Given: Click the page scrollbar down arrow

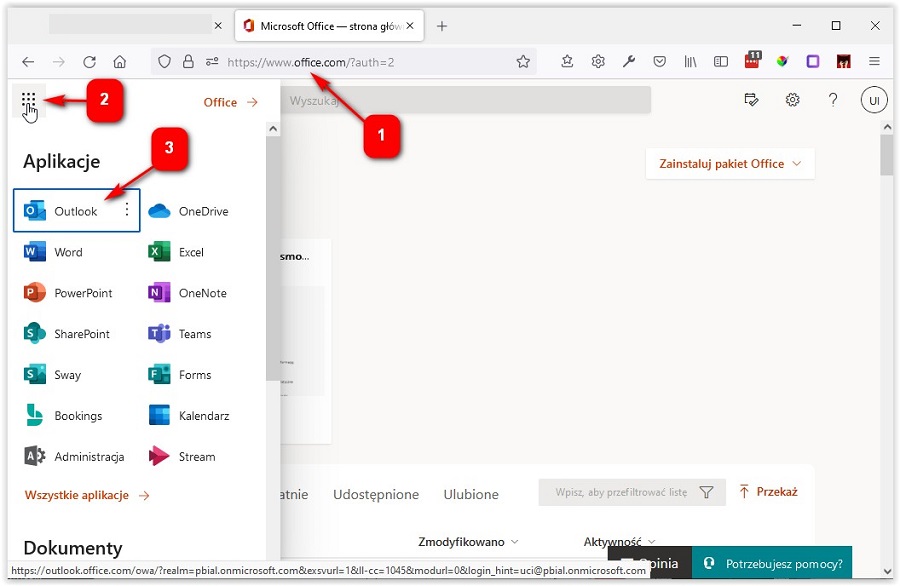Looking at the screenshot, I should pyautogui.click(x=887, y=572).
